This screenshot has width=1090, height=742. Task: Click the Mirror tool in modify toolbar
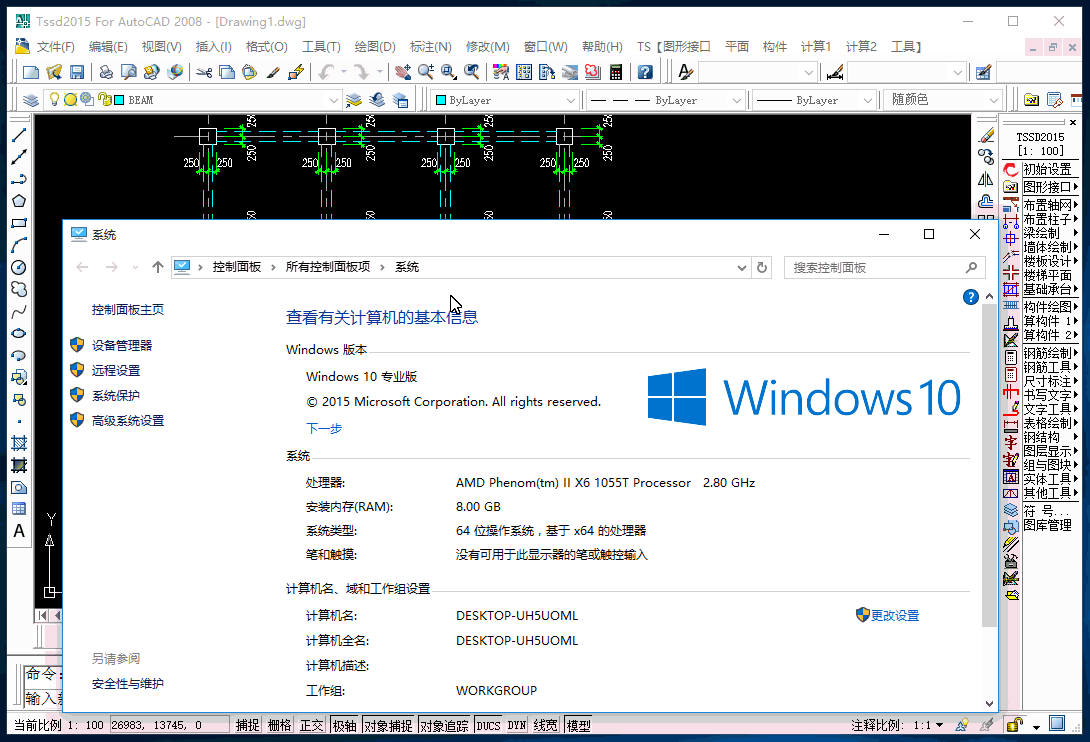point(986,179)
